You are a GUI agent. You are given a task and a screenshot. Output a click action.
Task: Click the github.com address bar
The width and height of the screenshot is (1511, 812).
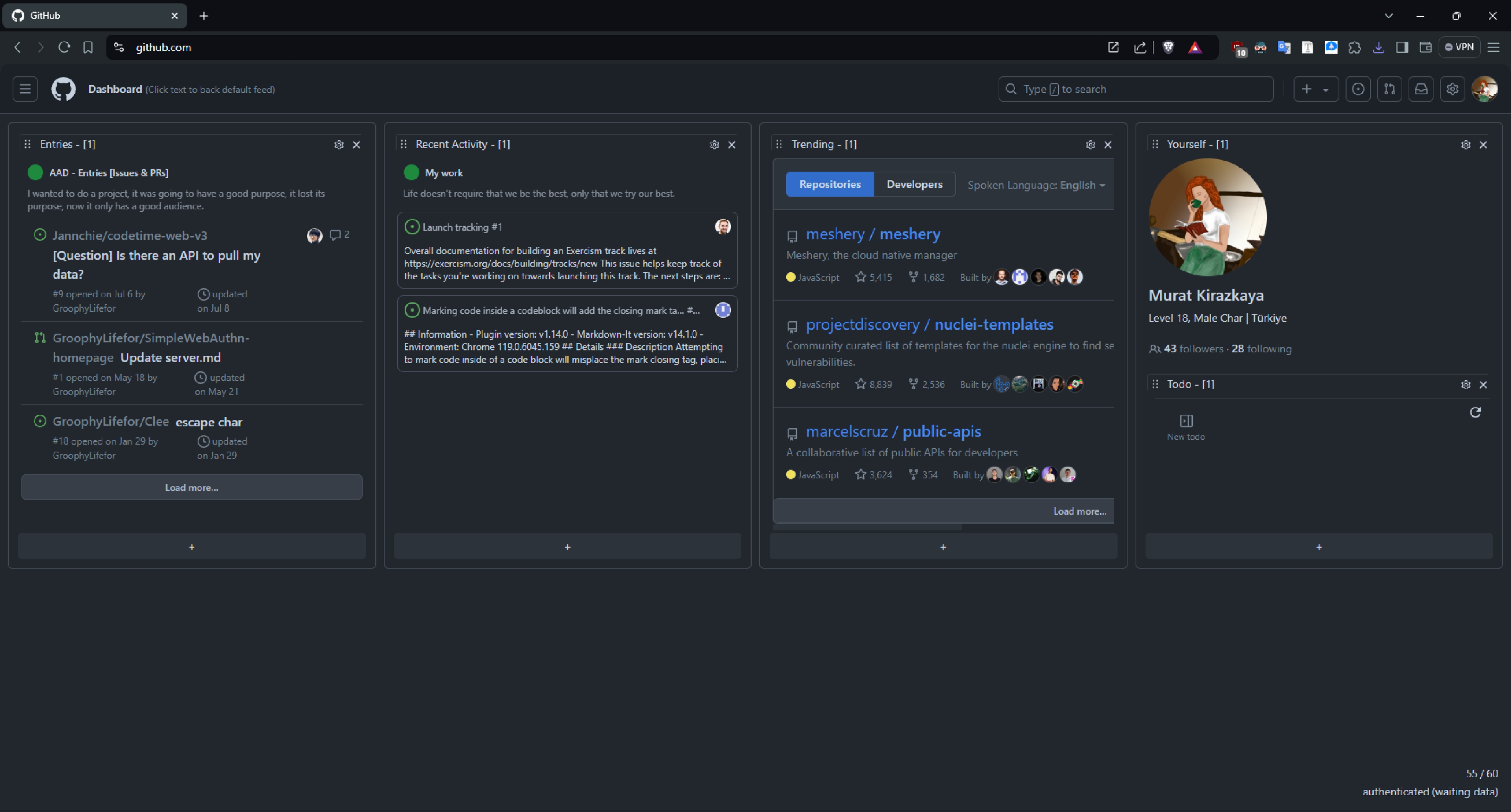pos(163,48)
